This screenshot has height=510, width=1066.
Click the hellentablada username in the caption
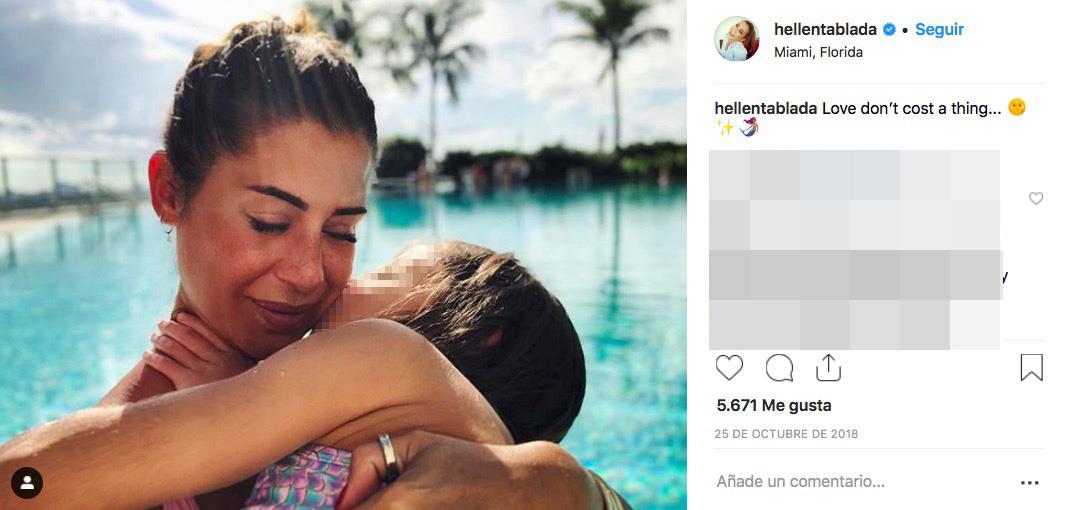click(766, 108)
